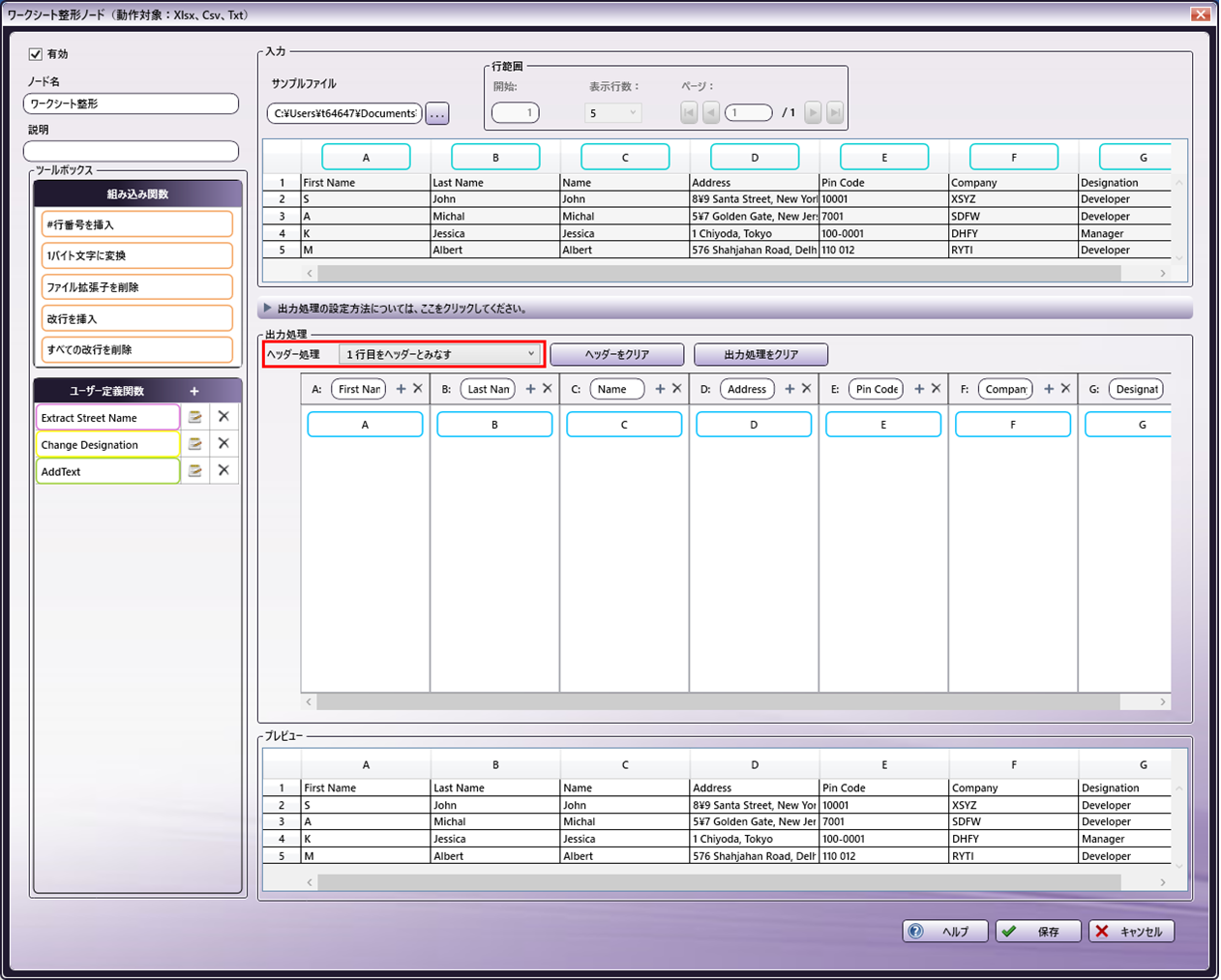Click the ノード名 input field
This screenshot has height=980, width=1221.
point(131,104)
